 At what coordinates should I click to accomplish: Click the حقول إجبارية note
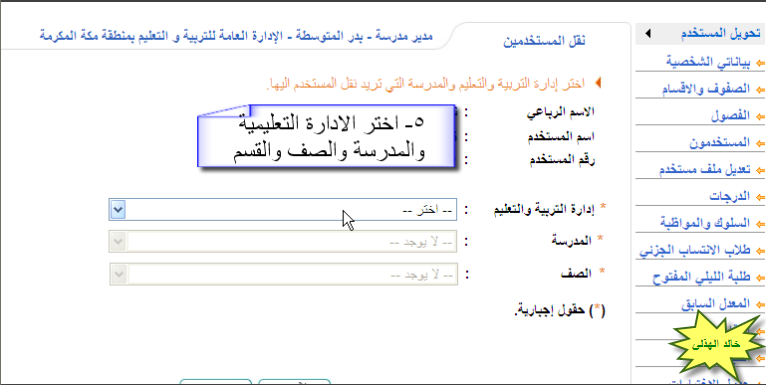point(559,311)
